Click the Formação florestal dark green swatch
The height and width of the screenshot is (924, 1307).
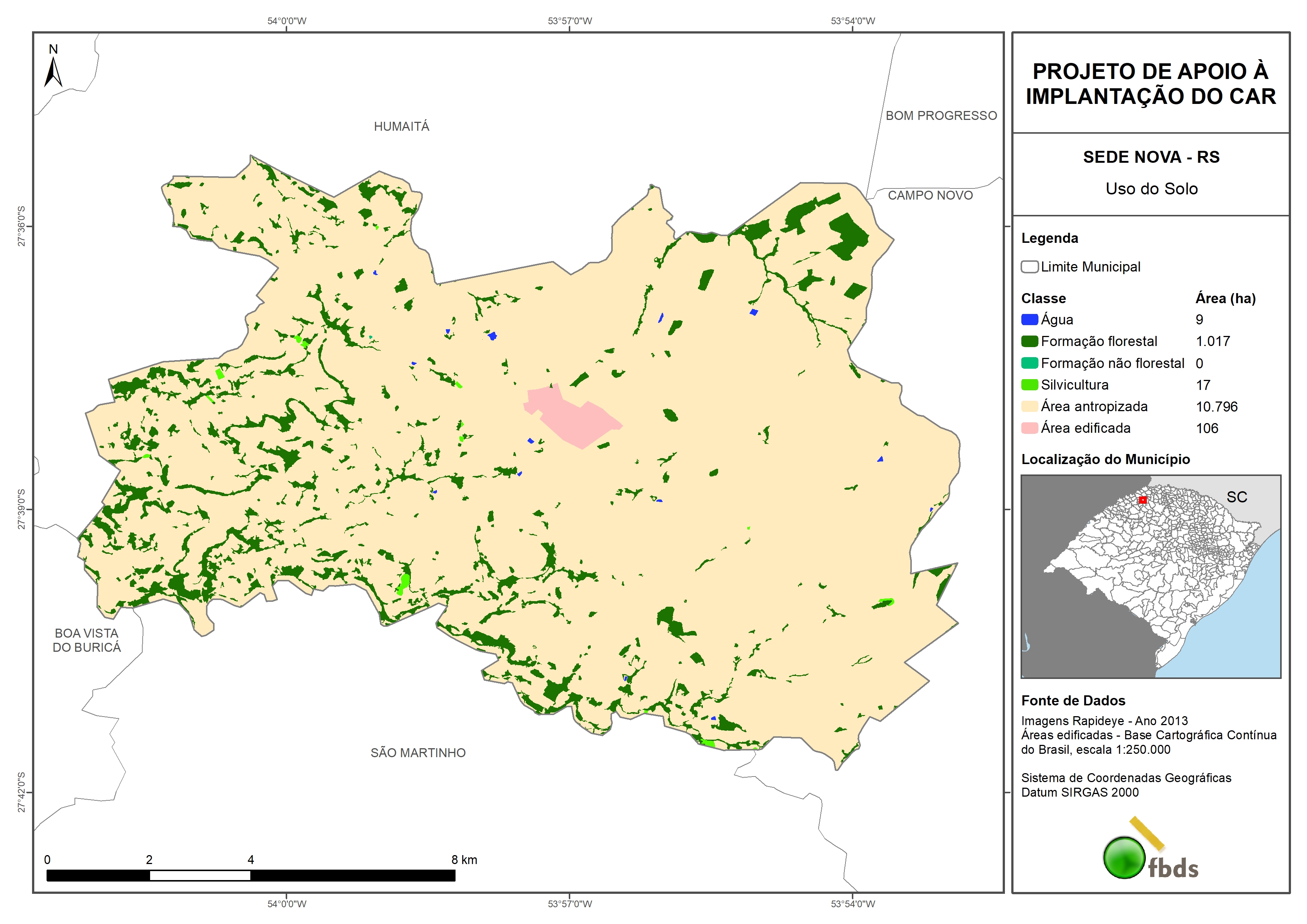[1029, 341]
